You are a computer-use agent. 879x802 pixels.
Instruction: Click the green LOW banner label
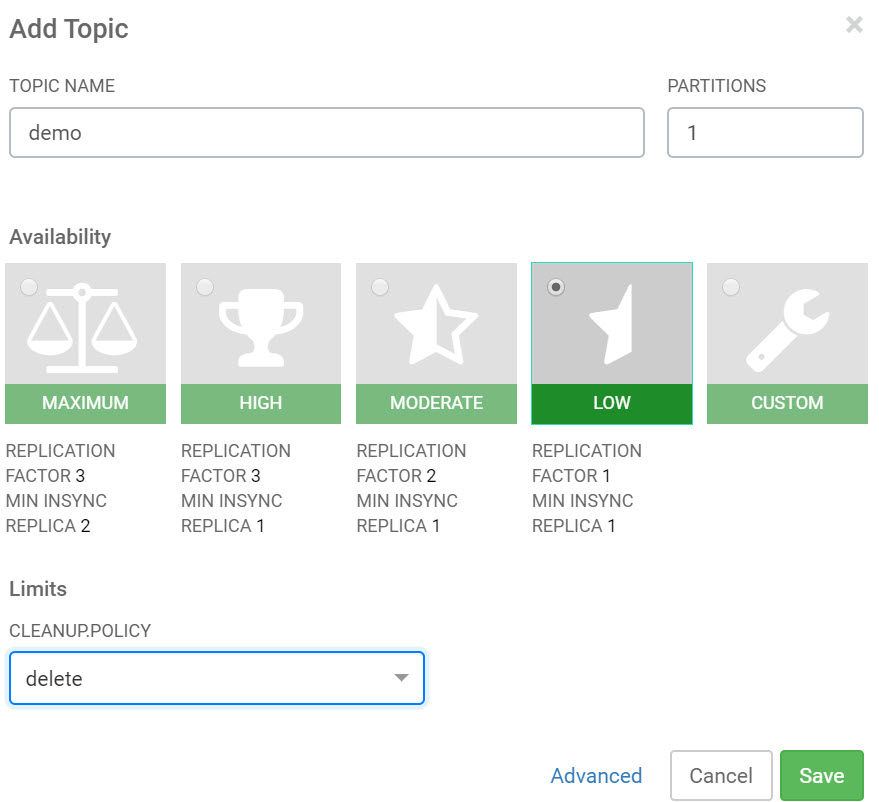point(611,403)
